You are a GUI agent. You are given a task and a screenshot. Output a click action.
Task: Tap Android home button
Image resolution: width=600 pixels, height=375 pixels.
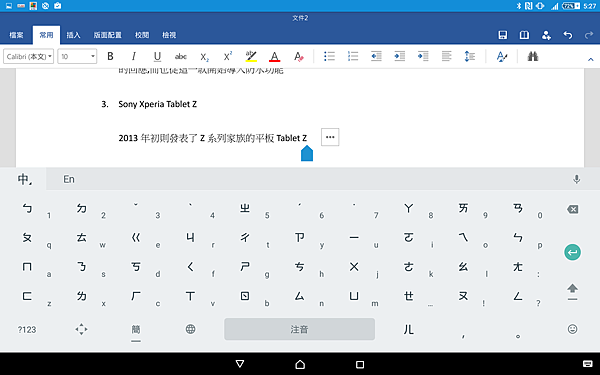(x=300, y=364)
